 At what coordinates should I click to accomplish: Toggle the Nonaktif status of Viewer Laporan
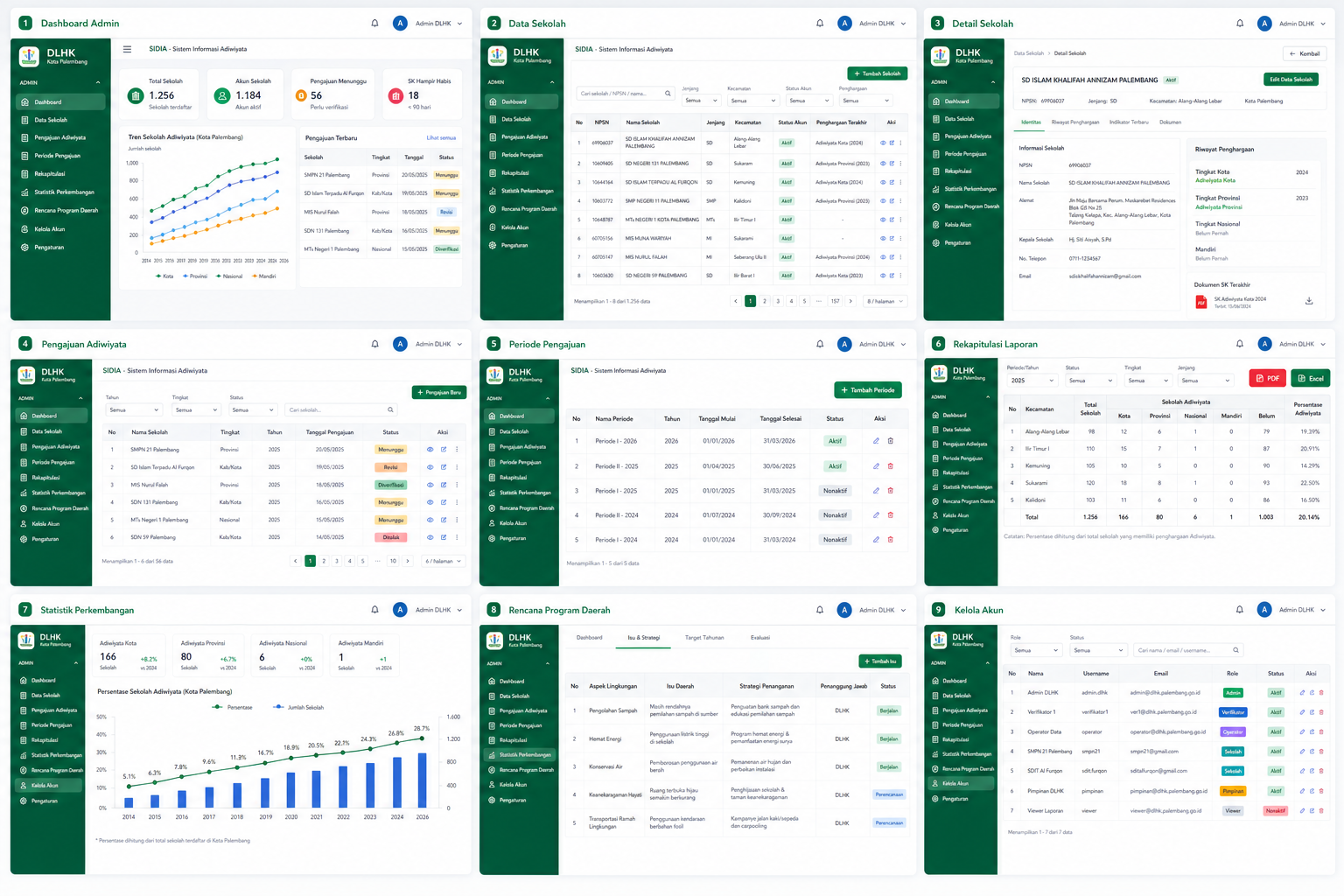click(1276, 811)
